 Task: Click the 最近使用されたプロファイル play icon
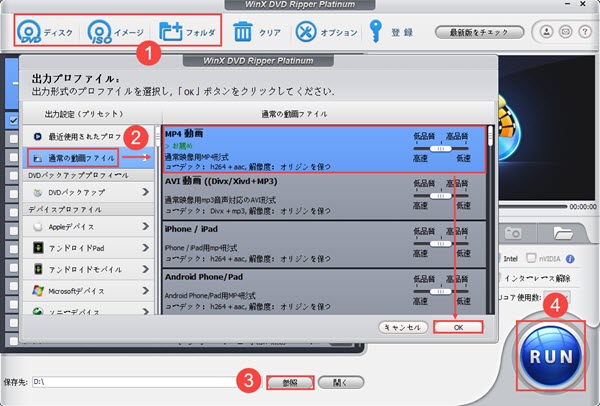point(38,136)
